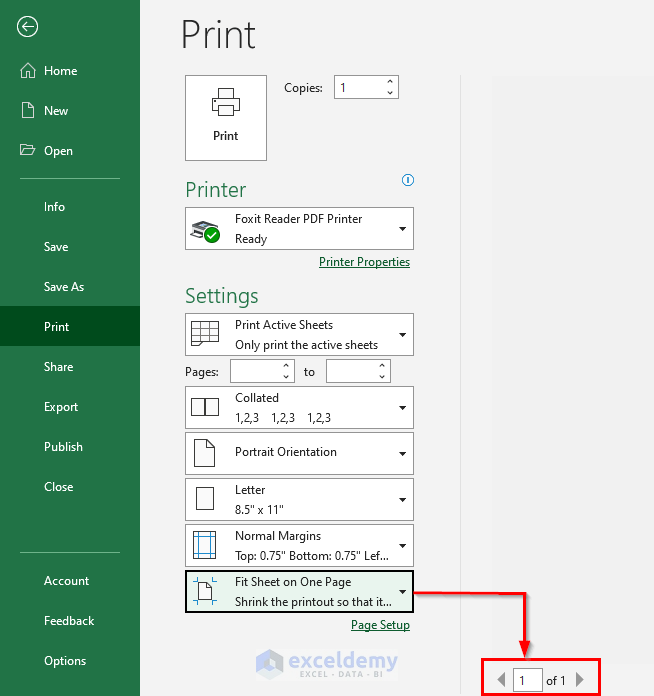
Task: Go to next preview page arrow
Action: pos(579,679)
